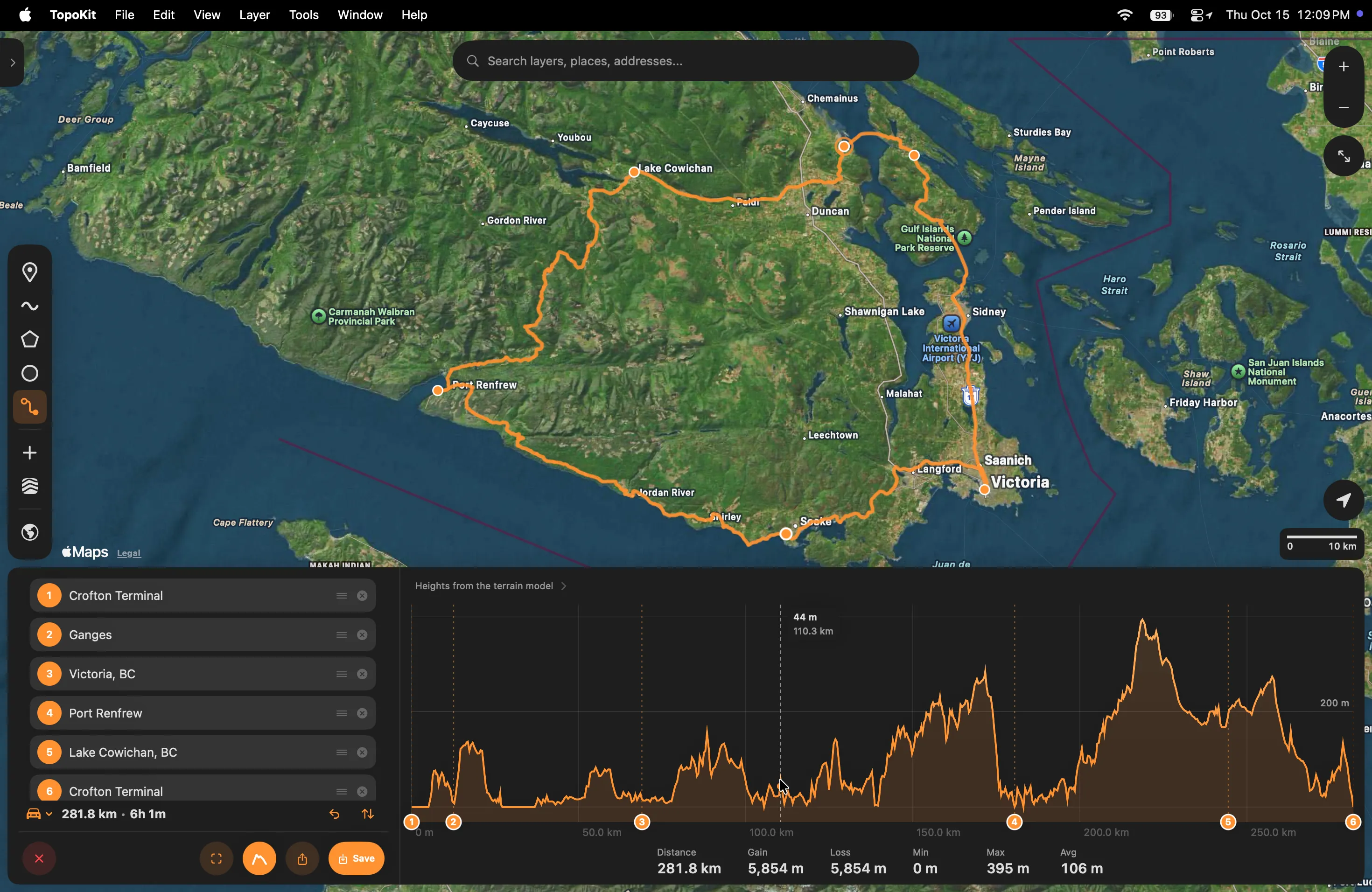Expand the left sidebar panel chevron

pos(13,62)
